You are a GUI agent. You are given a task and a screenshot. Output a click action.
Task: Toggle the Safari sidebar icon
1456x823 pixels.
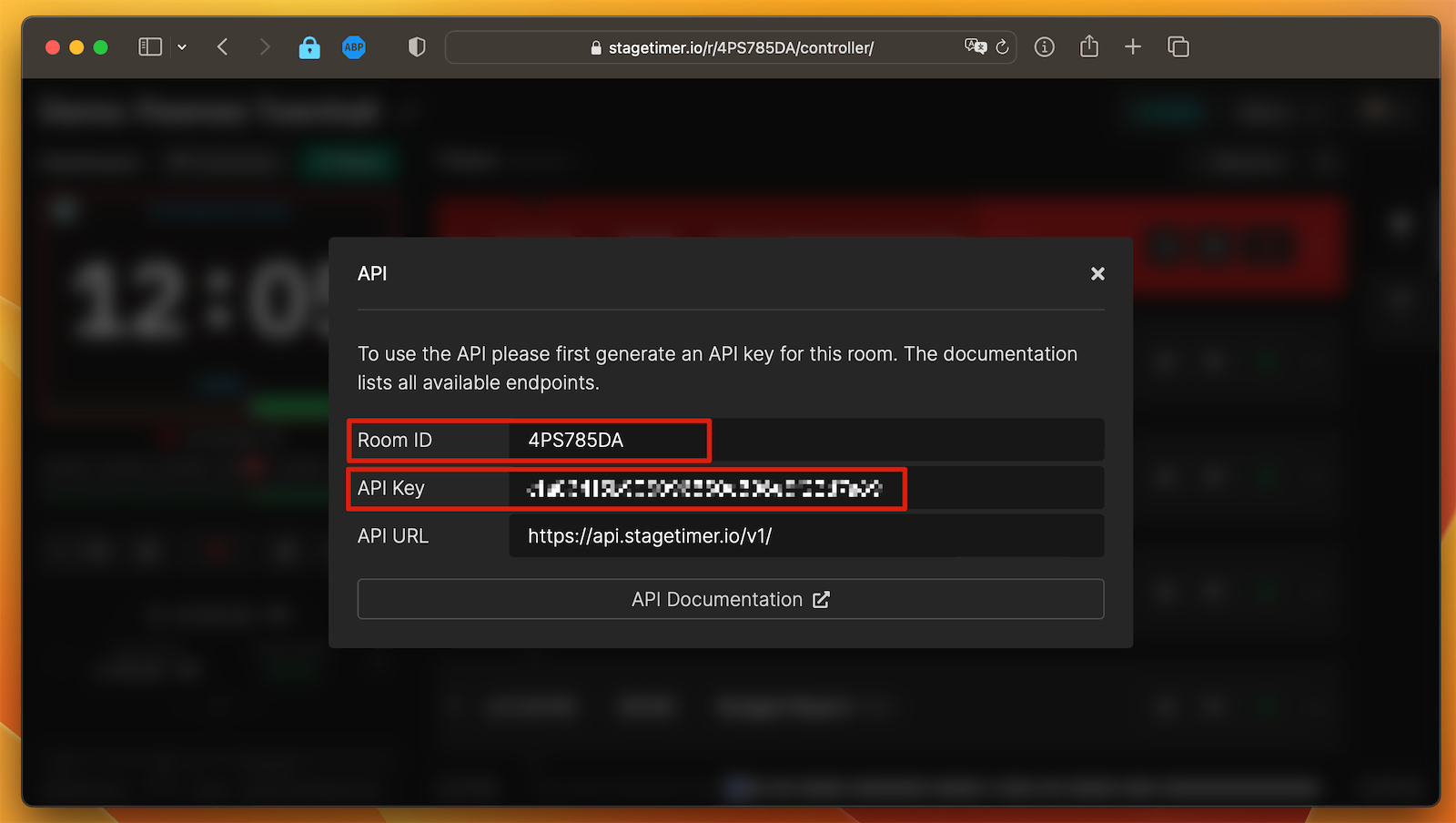click(150, 46)
